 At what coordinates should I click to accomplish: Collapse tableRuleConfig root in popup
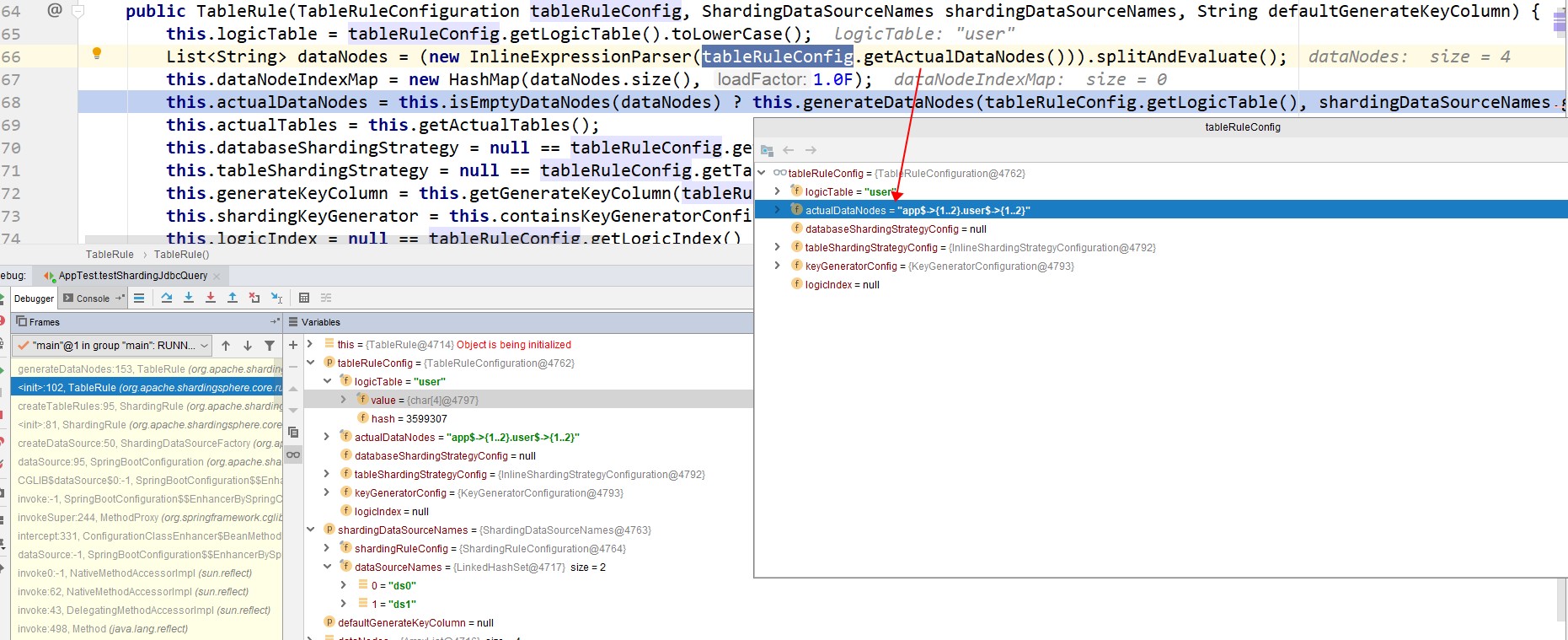(762, 173)
